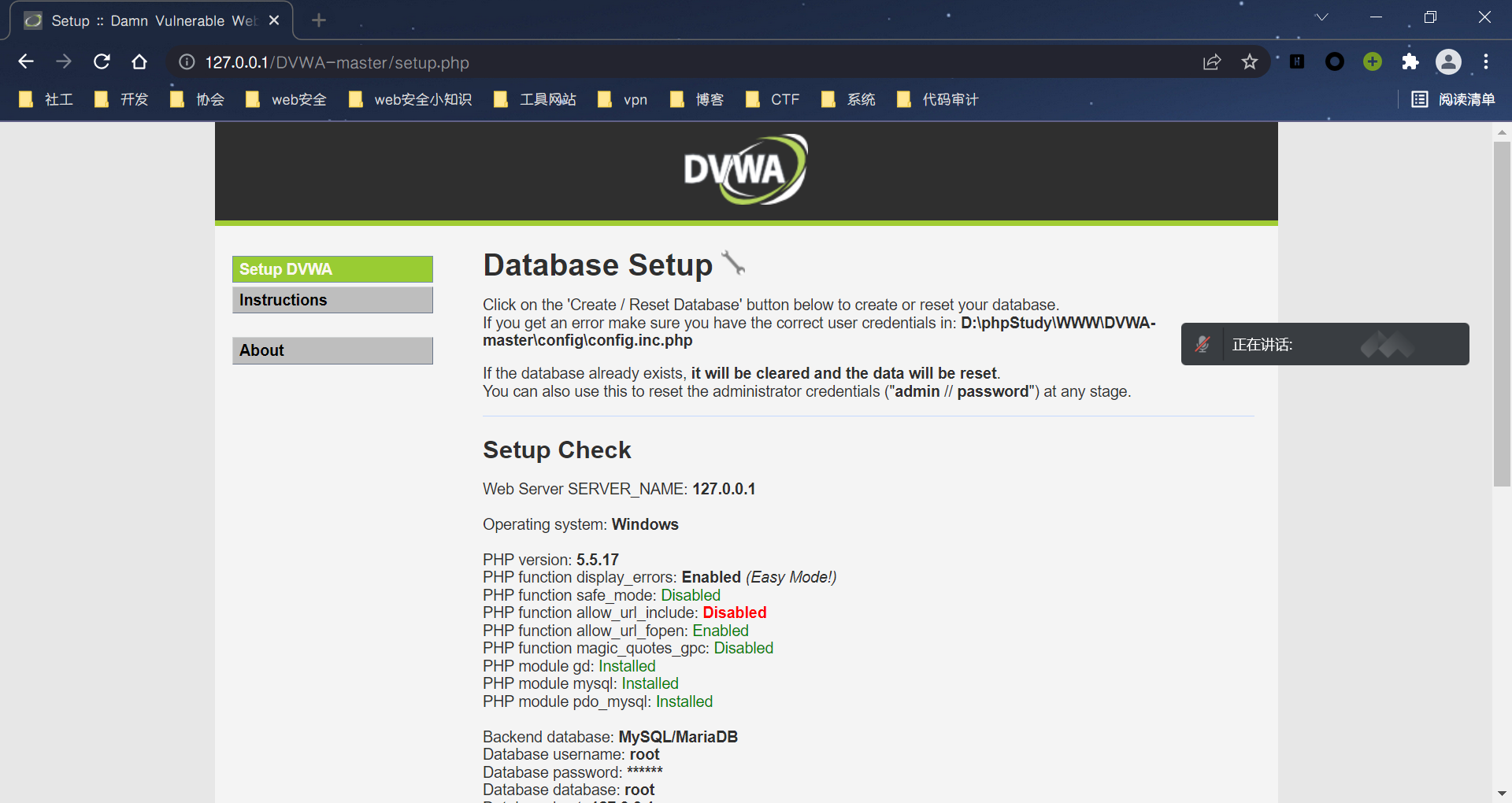Click the Setup Check heading
The height and width of the screenshot is (803, 1512).
(x=557, y=450)
